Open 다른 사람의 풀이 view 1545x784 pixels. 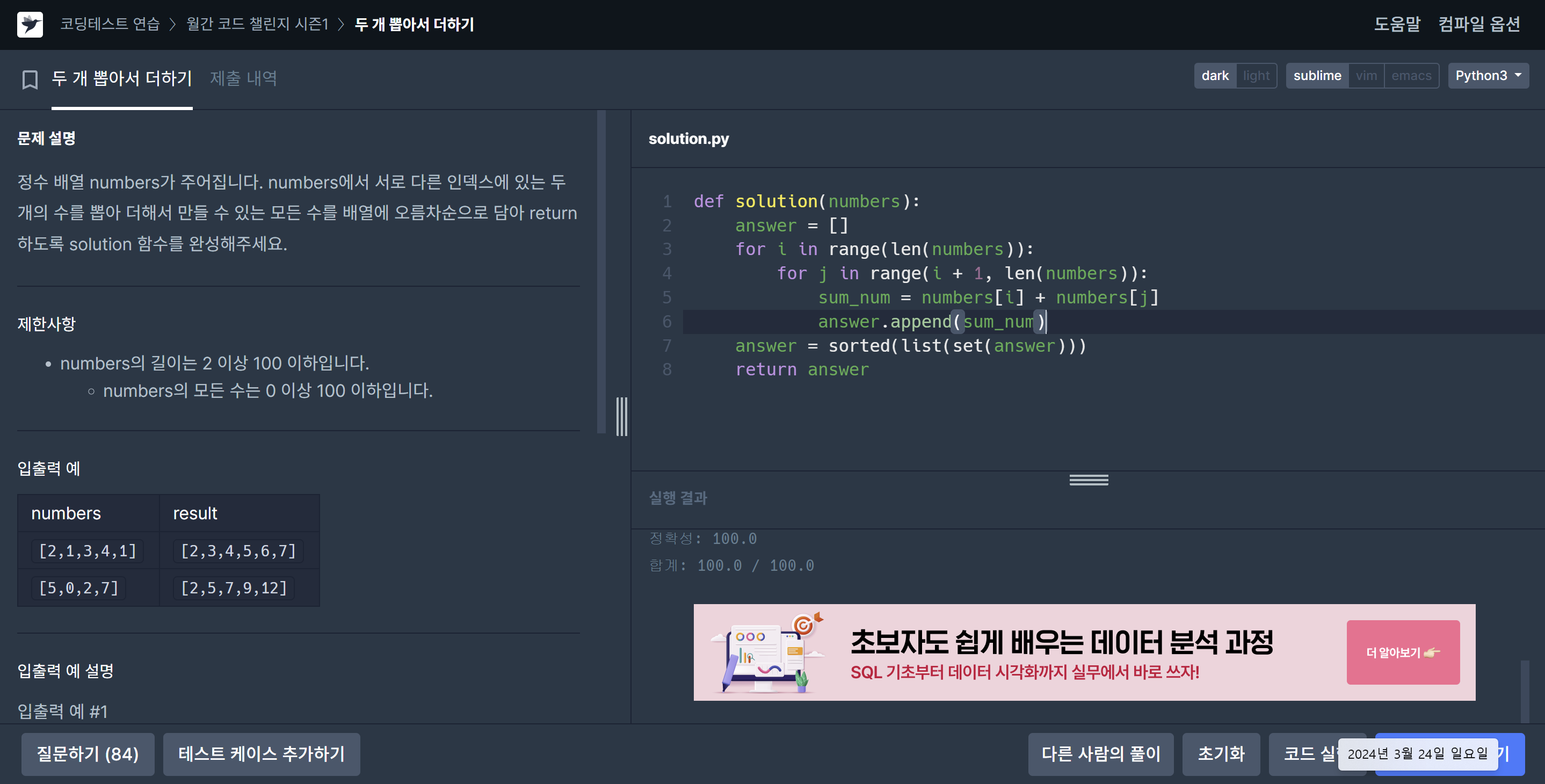(x=1100, y=754)
